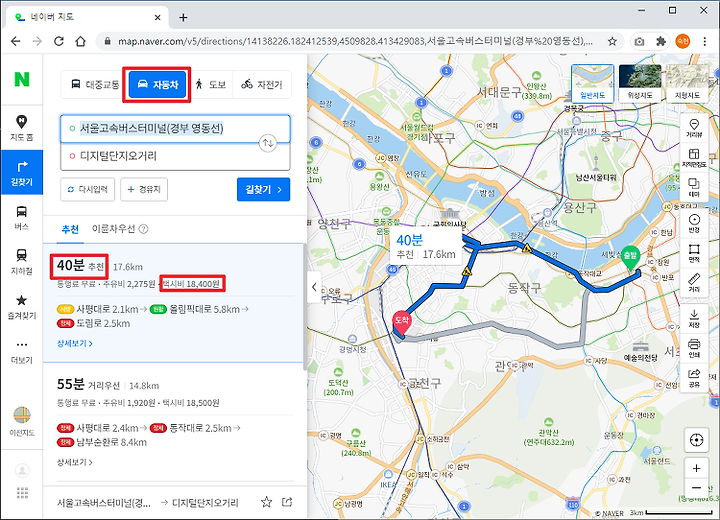Open Chrome three-dot menu
720x520 pixels.
[x=704, y=41]
